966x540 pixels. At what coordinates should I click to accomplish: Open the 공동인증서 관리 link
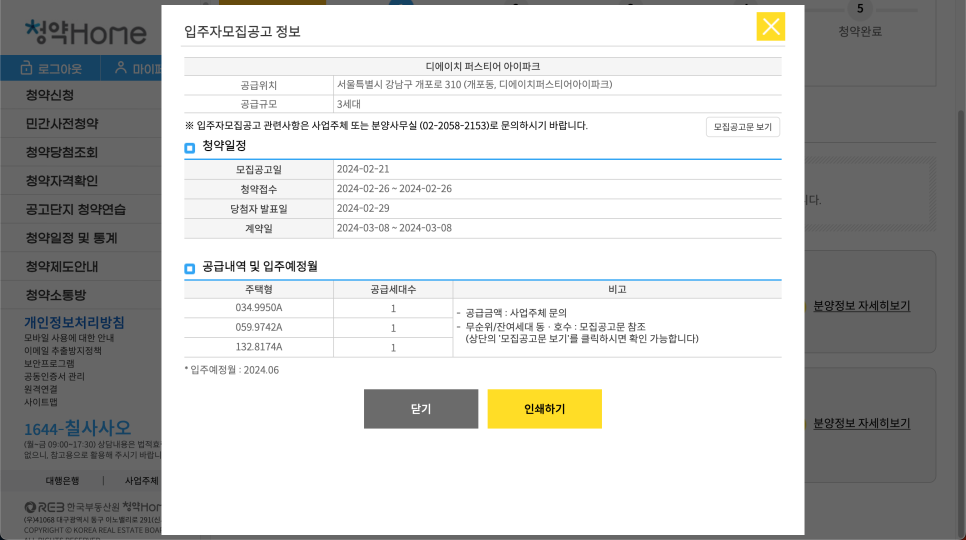pyautogui.click(x=54, y=377)
